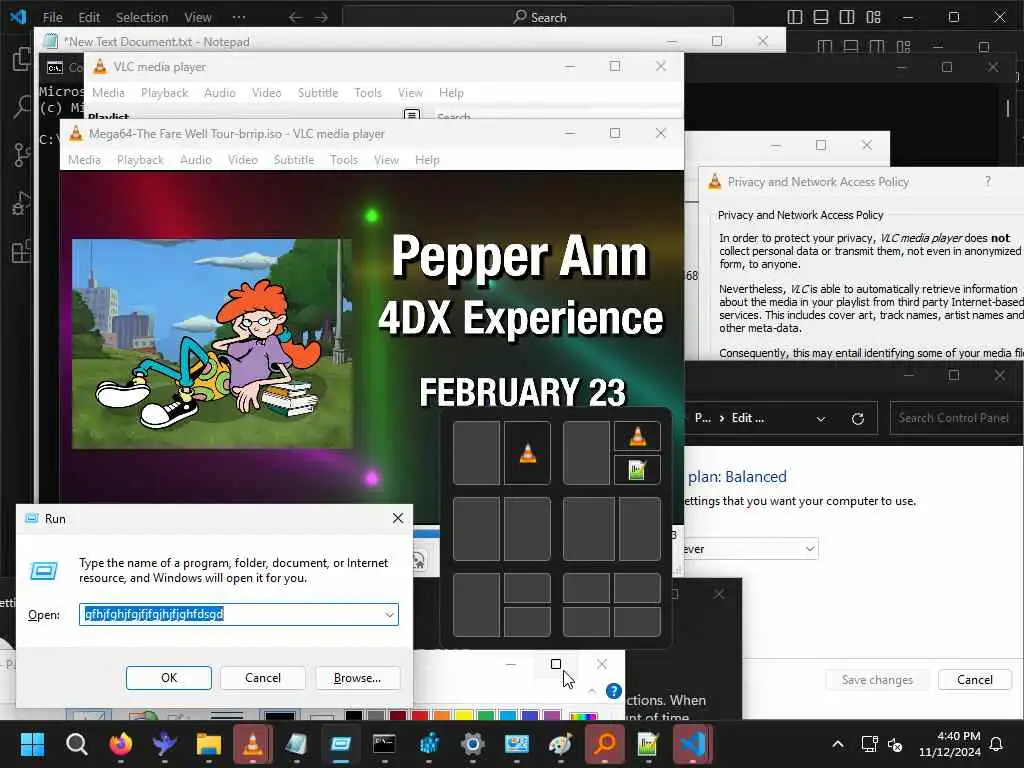Open the Explorer icon in VS Code activity bar
1024x768 pixels.
(21, 60)
